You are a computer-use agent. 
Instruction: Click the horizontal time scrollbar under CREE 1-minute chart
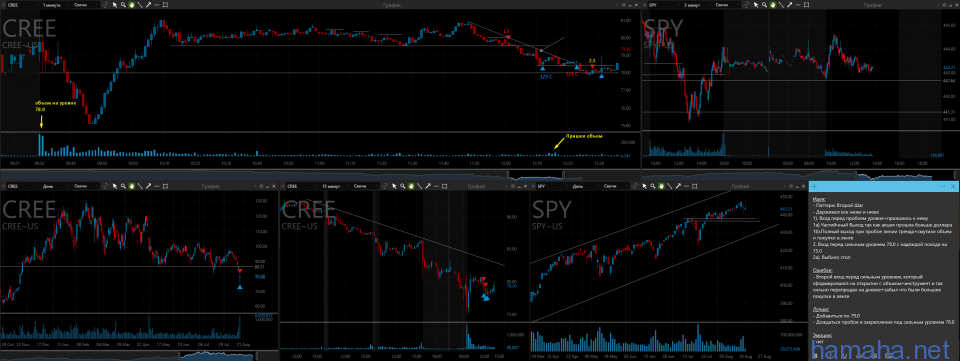[x=320, y=174]
